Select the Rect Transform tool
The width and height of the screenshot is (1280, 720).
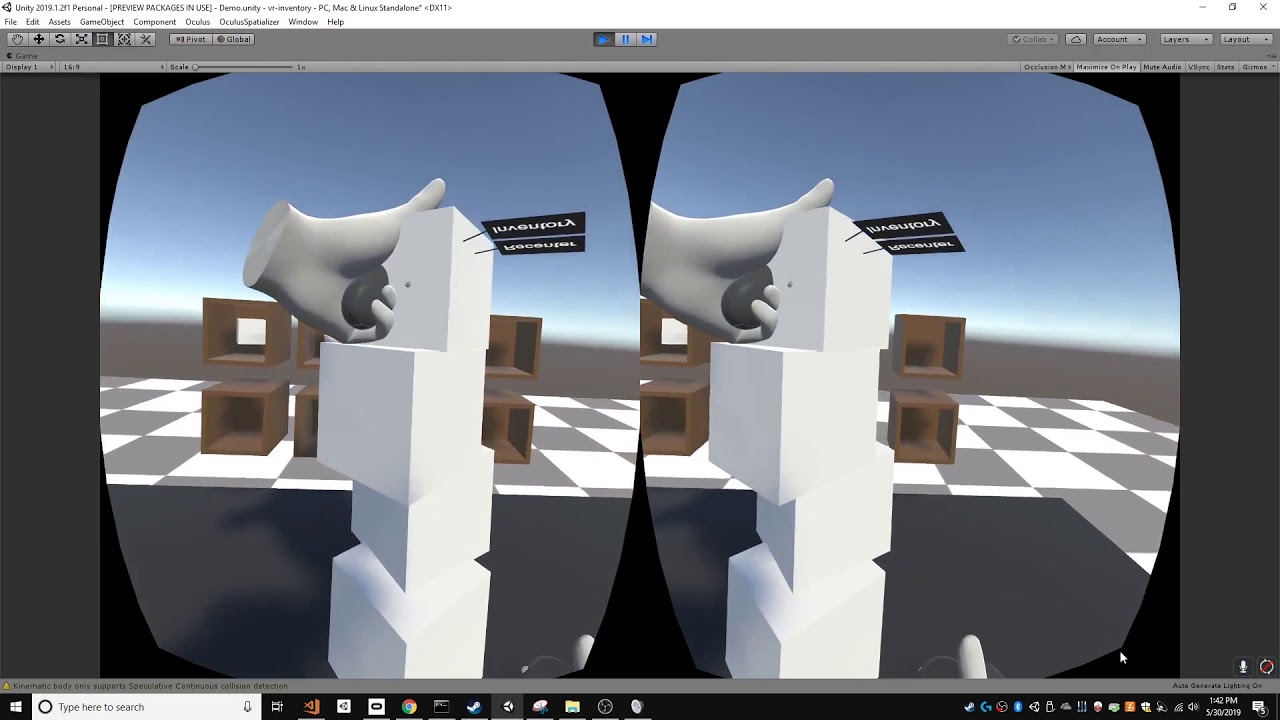[x=102, y=39]
